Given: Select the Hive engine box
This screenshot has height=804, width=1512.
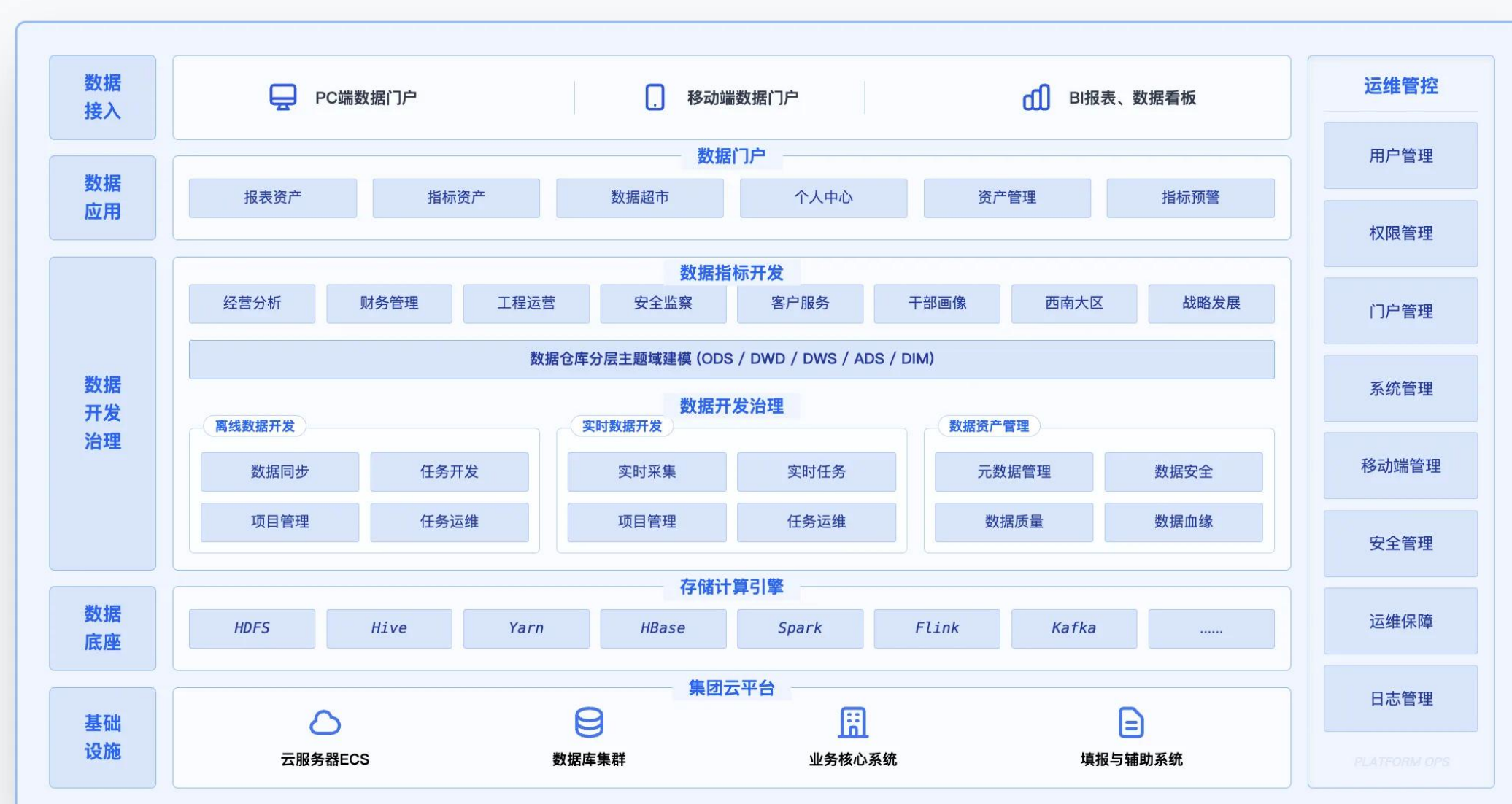Looking at the screenshot, I should pyautogui.click(x=389, y=628).
